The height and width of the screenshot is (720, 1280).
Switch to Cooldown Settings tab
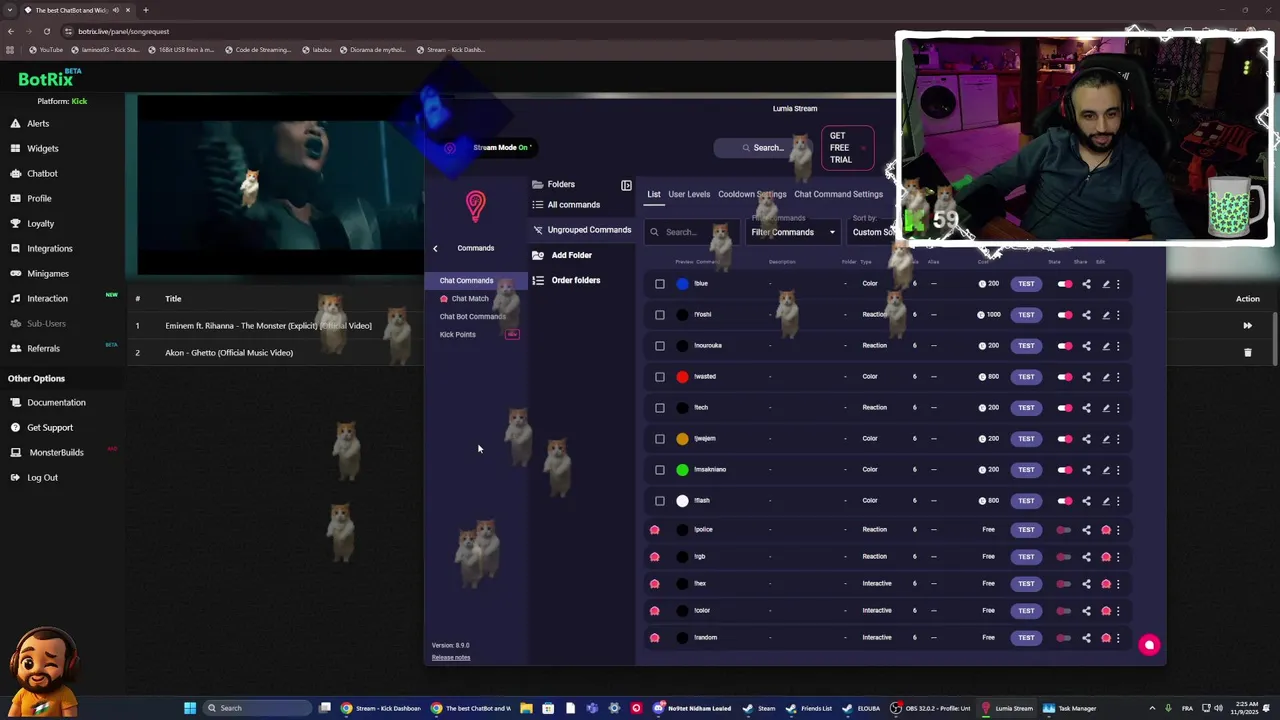coord(752,194)
